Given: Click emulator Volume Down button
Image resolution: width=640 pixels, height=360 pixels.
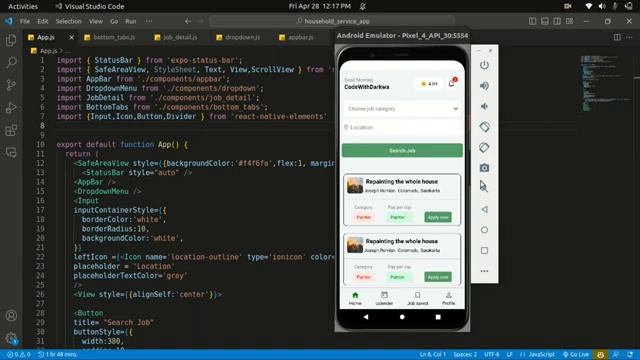Looking at the screenshot, I should [484, 106].
